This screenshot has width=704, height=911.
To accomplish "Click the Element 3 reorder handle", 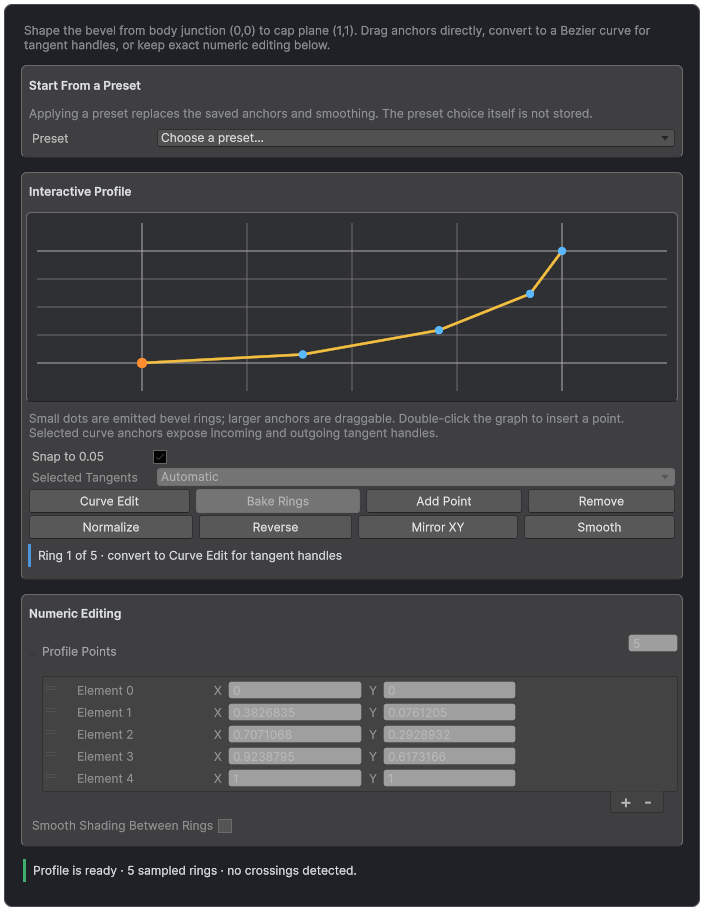I will (51, 755).
